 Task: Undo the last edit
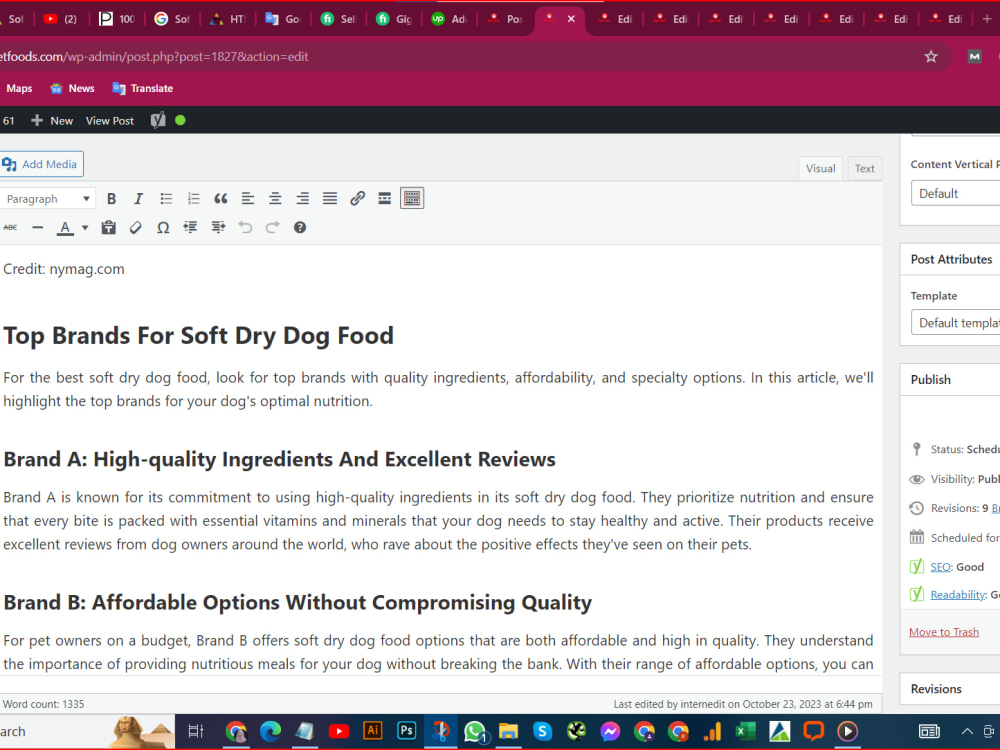click(246, 227)
